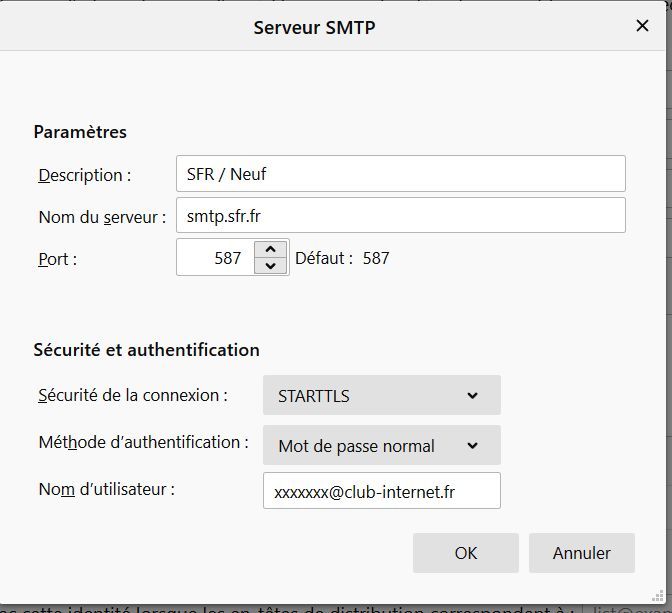Expand the Mot de passe normal dropdown
The image size is (672, 613).
click(381, 446)
